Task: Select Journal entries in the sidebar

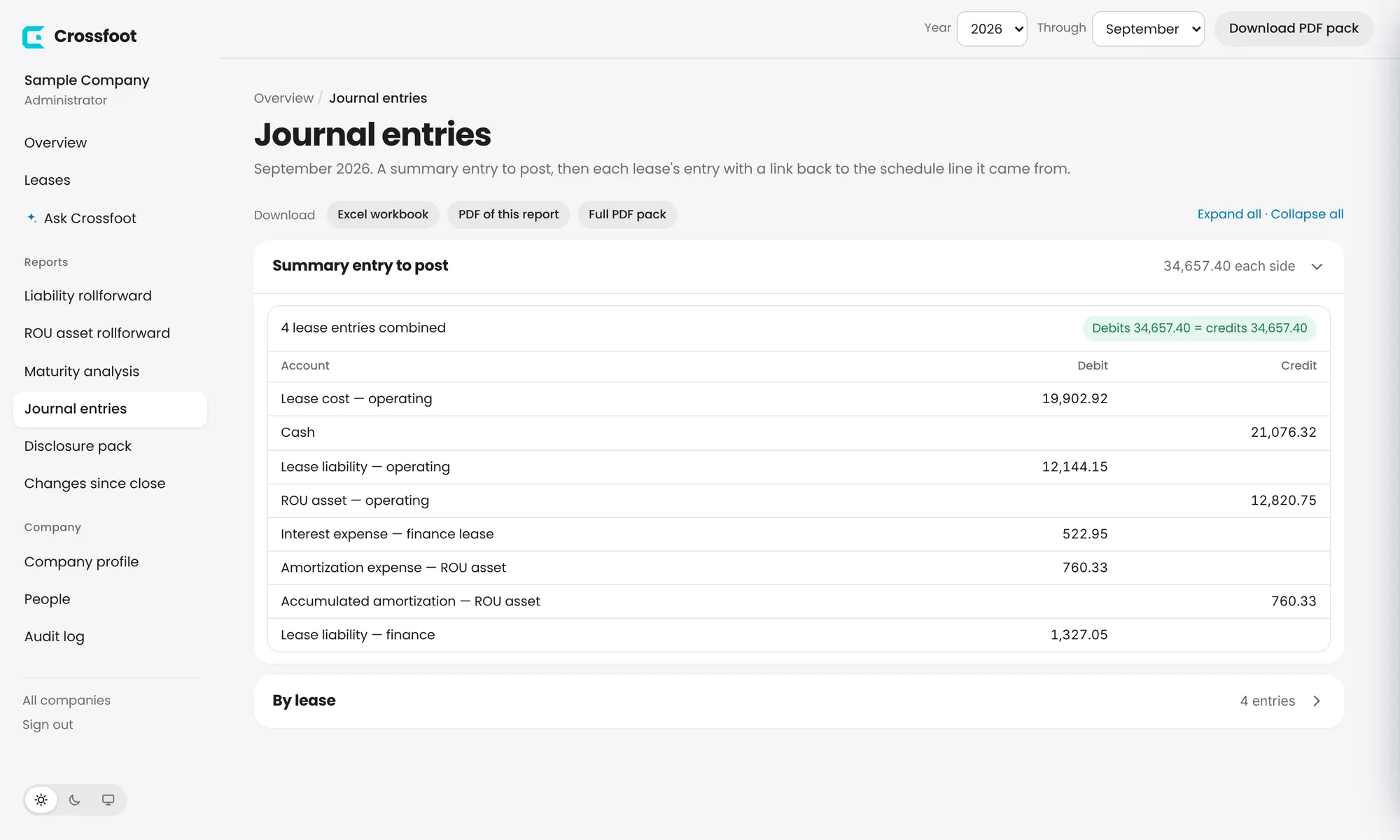Action: tap(110, 409)
